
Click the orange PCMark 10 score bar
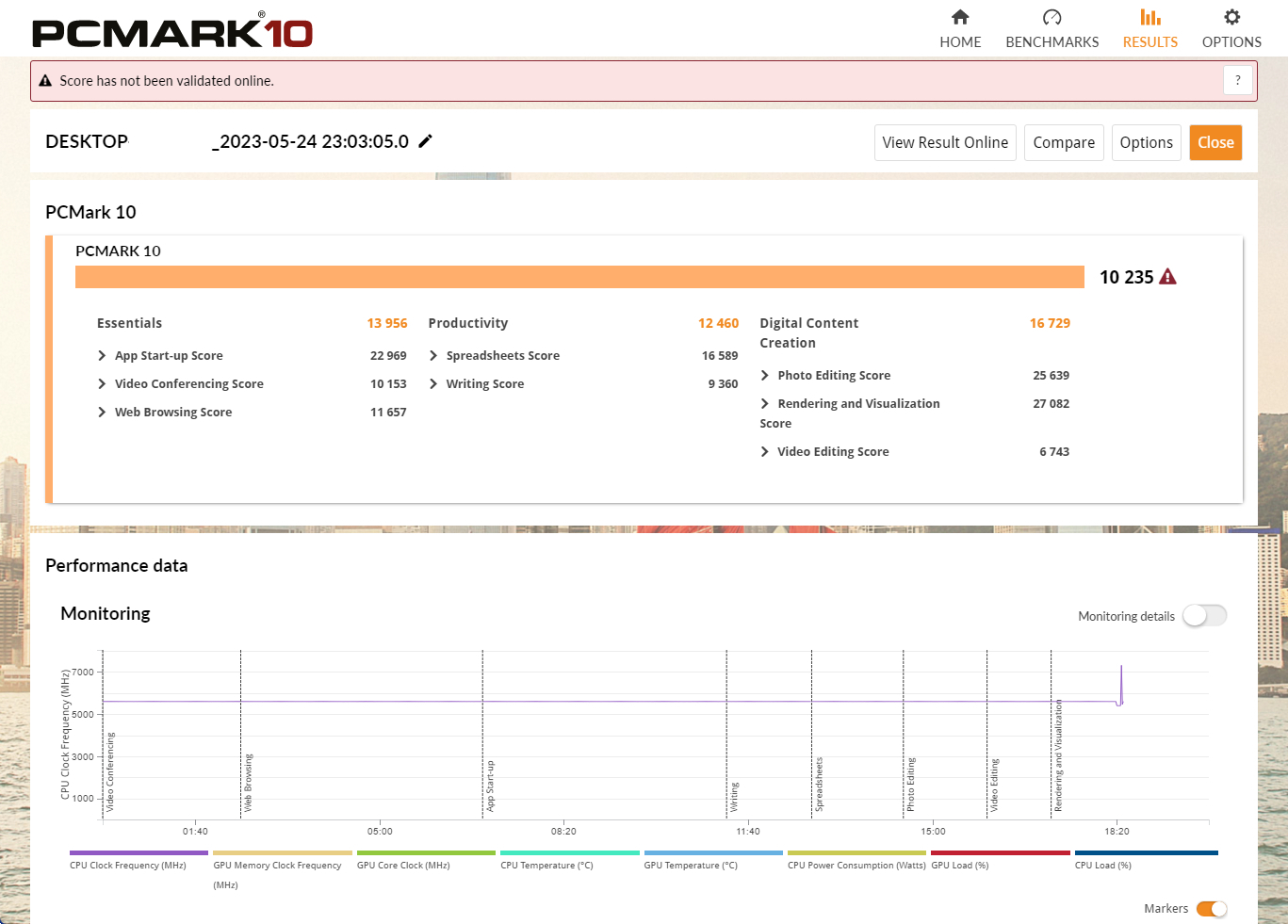pyautogui.click(x=579, y=277)
